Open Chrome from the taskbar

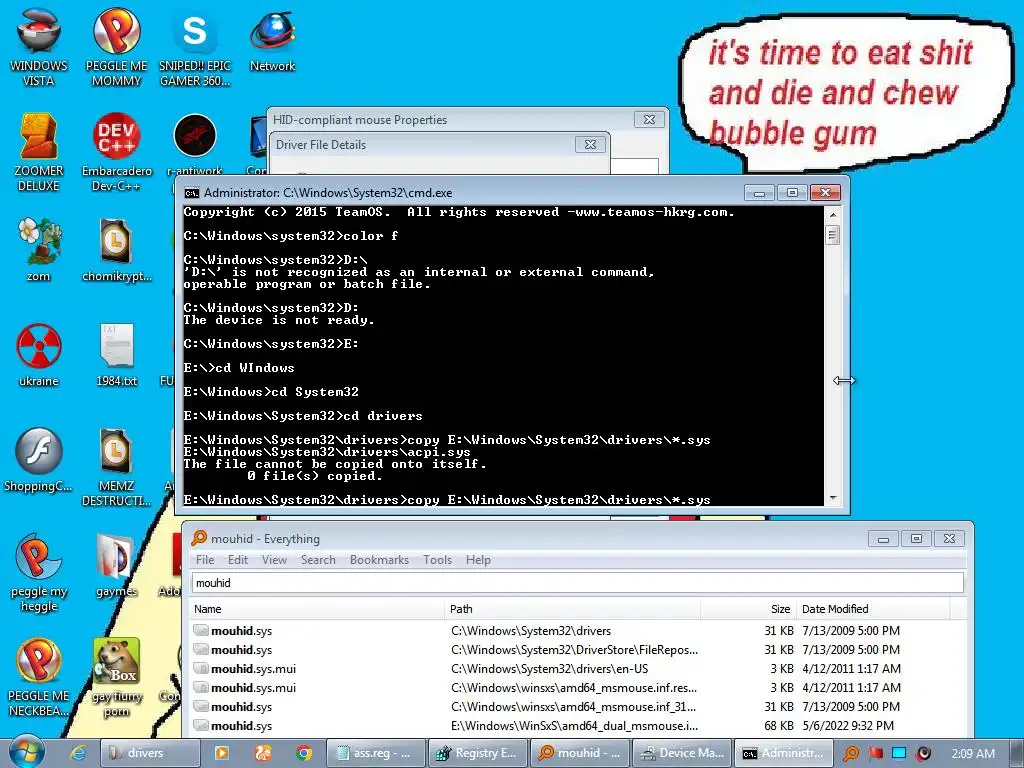pos(304,753)
